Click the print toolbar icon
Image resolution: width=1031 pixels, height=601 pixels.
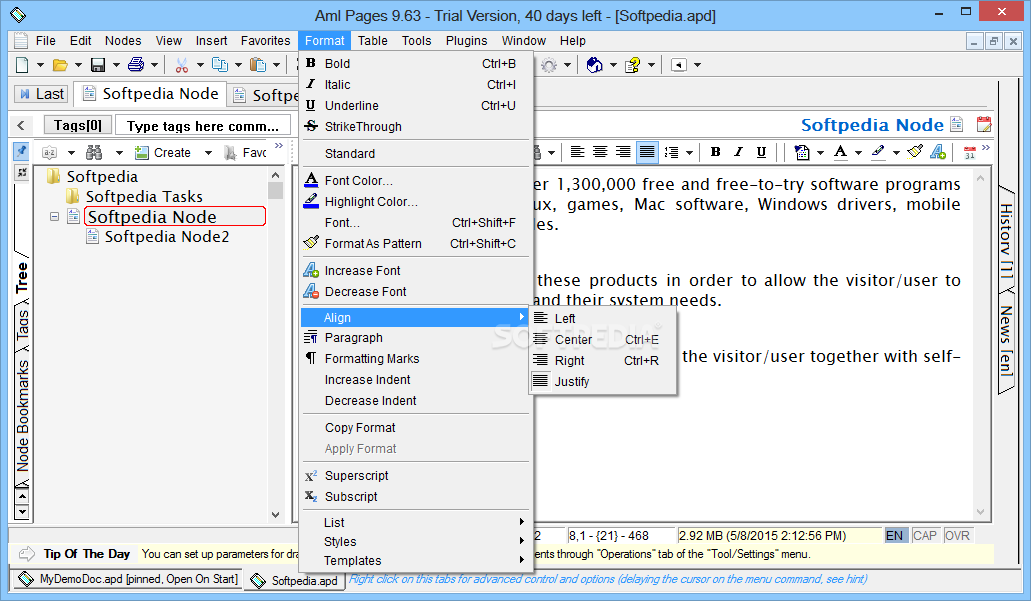tap(136, 64)
